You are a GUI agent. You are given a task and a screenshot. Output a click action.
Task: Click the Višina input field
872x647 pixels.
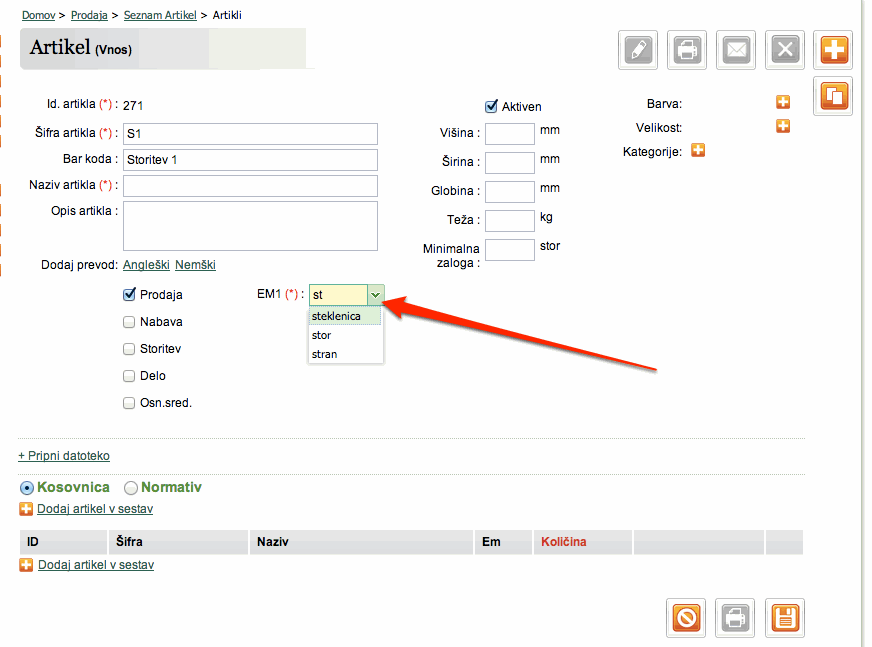coord(510,134)
